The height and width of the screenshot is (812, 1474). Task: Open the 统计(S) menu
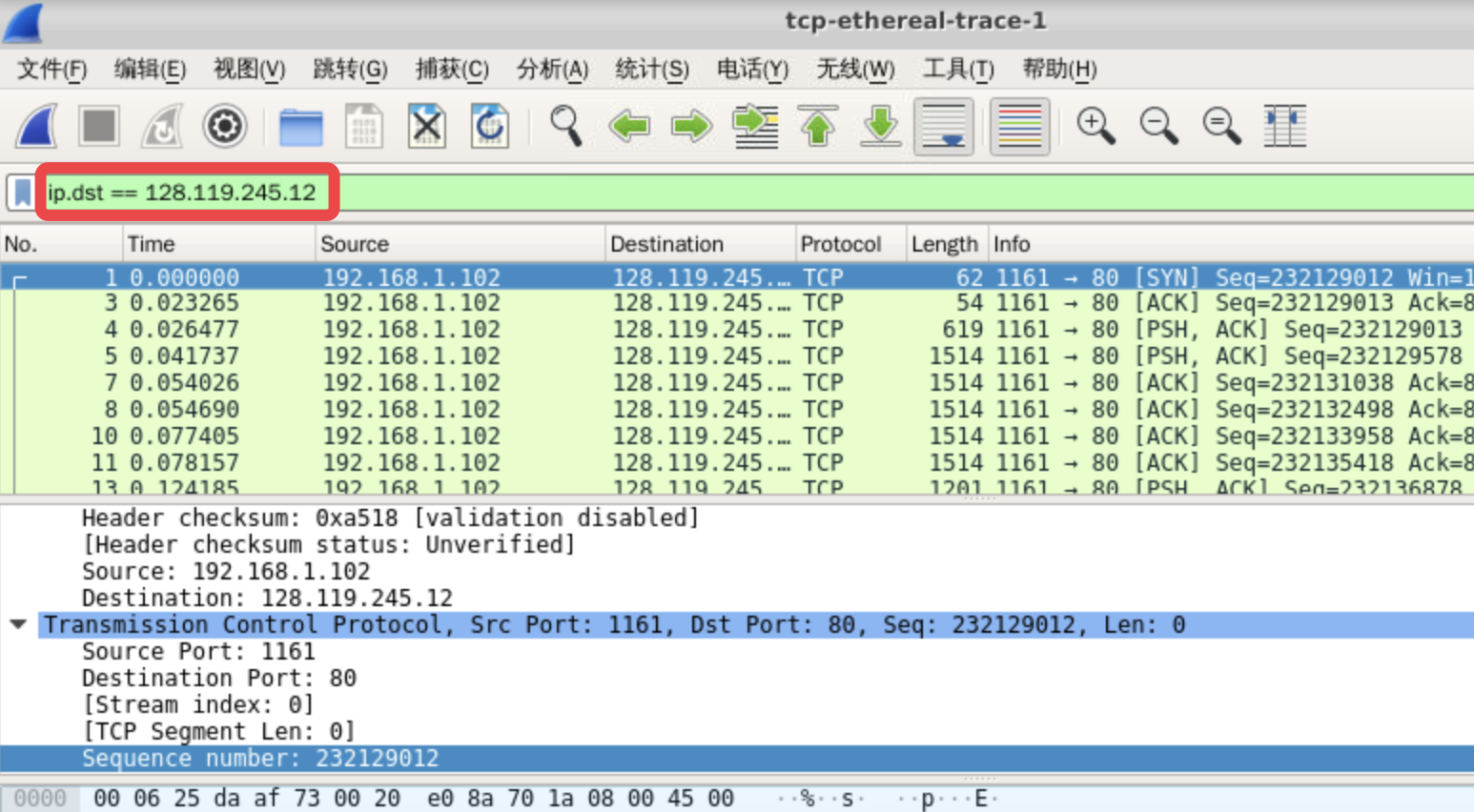(x=652, y=70)
